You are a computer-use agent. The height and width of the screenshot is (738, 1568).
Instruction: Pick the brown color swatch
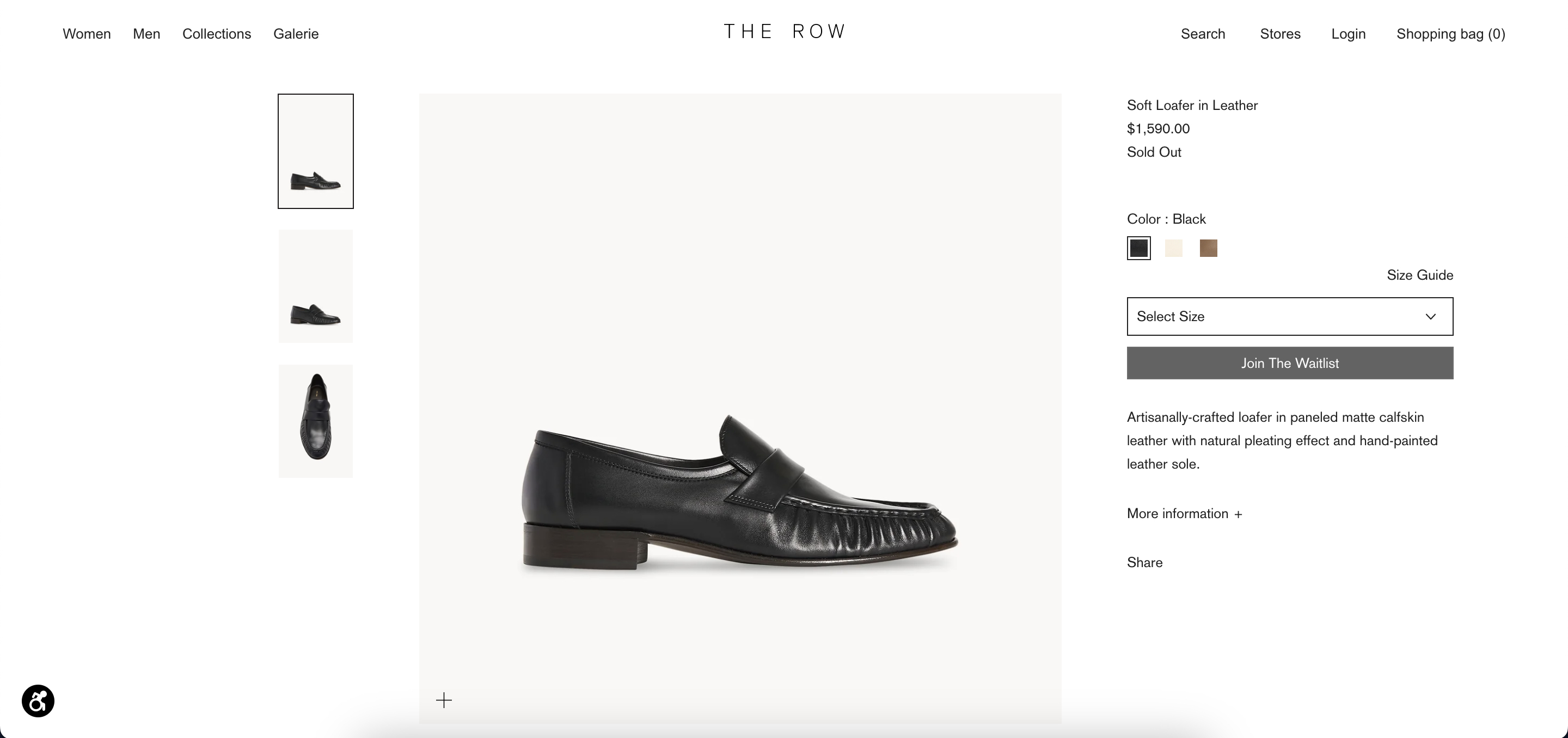pos(1208,248)
